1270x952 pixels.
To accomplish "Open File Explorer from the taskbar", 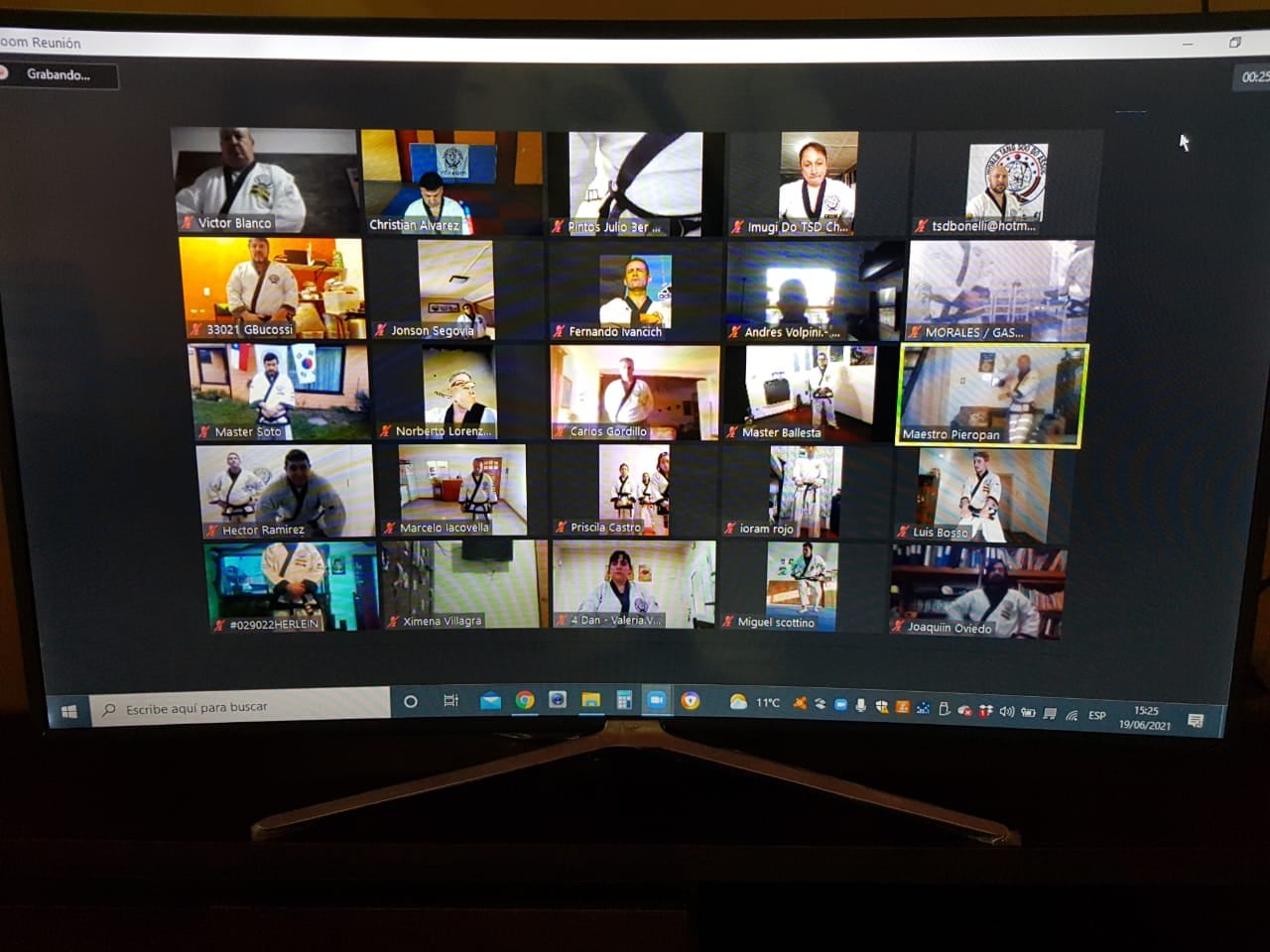I will coord(590,701).
